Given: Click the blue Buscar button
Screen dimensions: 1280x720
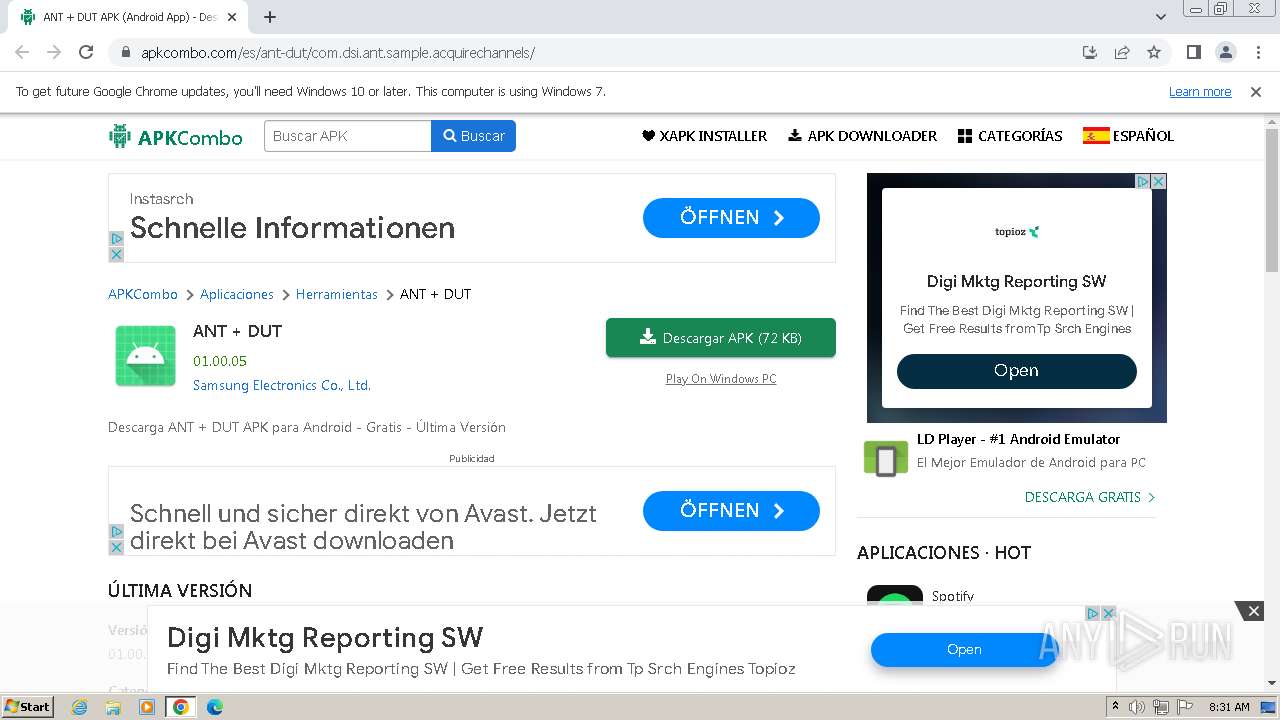Looking at the screenshot, I should 473,136.
